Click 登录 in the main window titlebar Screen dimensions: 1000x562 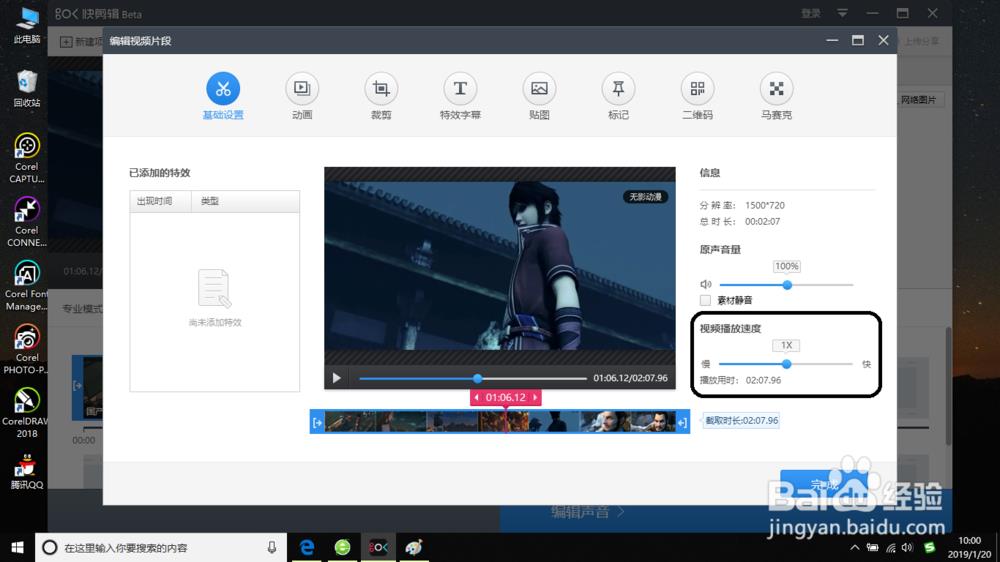[x=811, y=13]
